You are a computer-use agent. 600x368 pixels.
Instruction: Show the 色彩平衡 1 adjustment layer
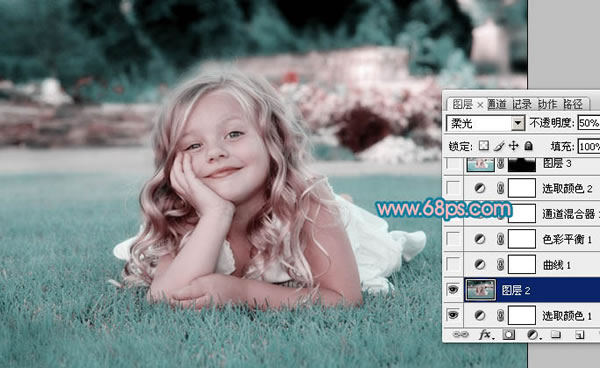[x=453, y=239]
